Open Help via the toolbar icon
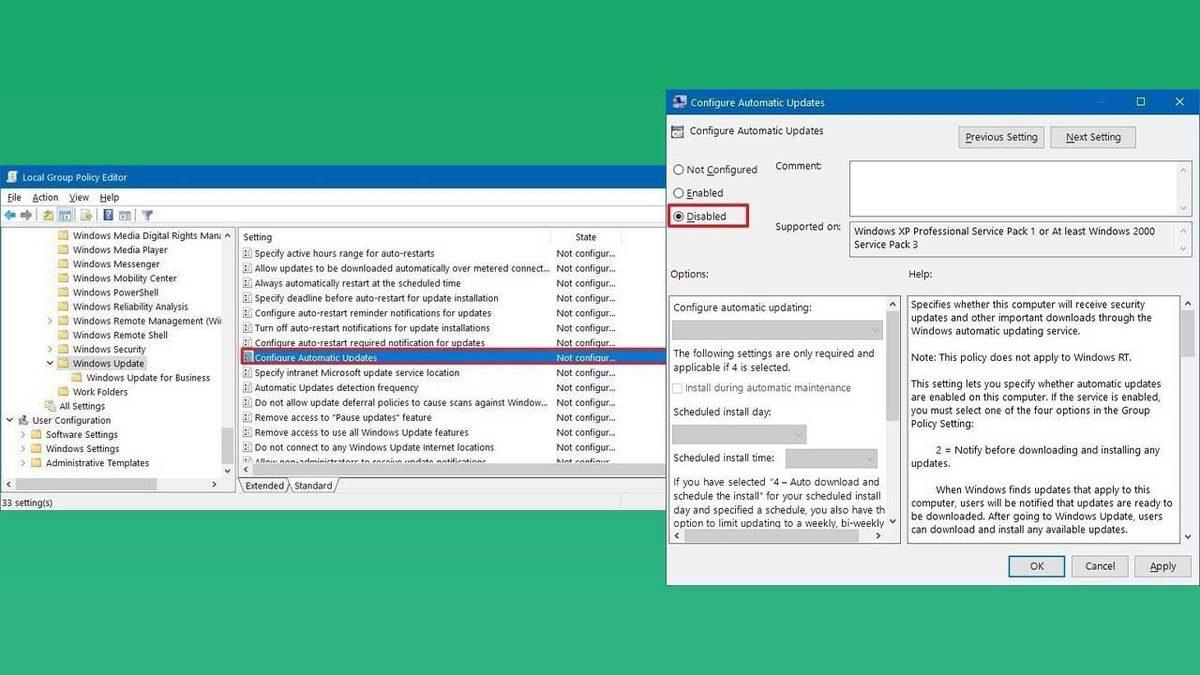Viewport: 1200px width, 675px height. coord(107,214)
